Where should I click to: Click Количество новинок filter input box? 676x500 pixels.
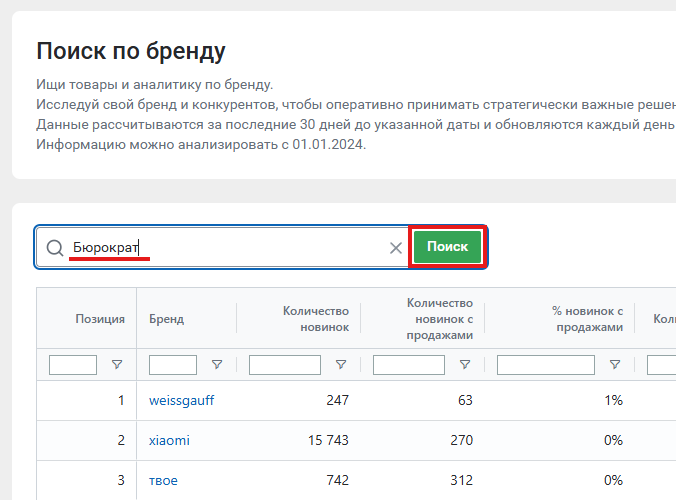285,365
